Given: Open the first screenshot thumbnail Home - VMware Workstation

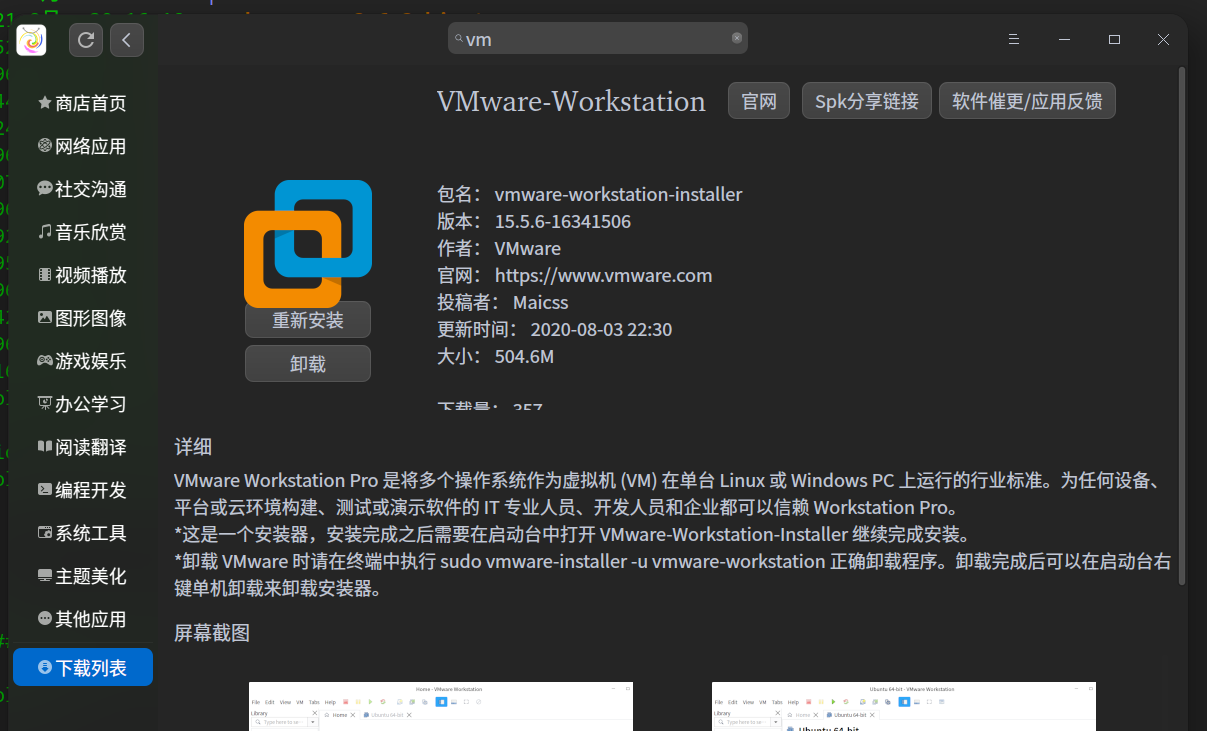Looking at the screenshot, I should point(441,706).
